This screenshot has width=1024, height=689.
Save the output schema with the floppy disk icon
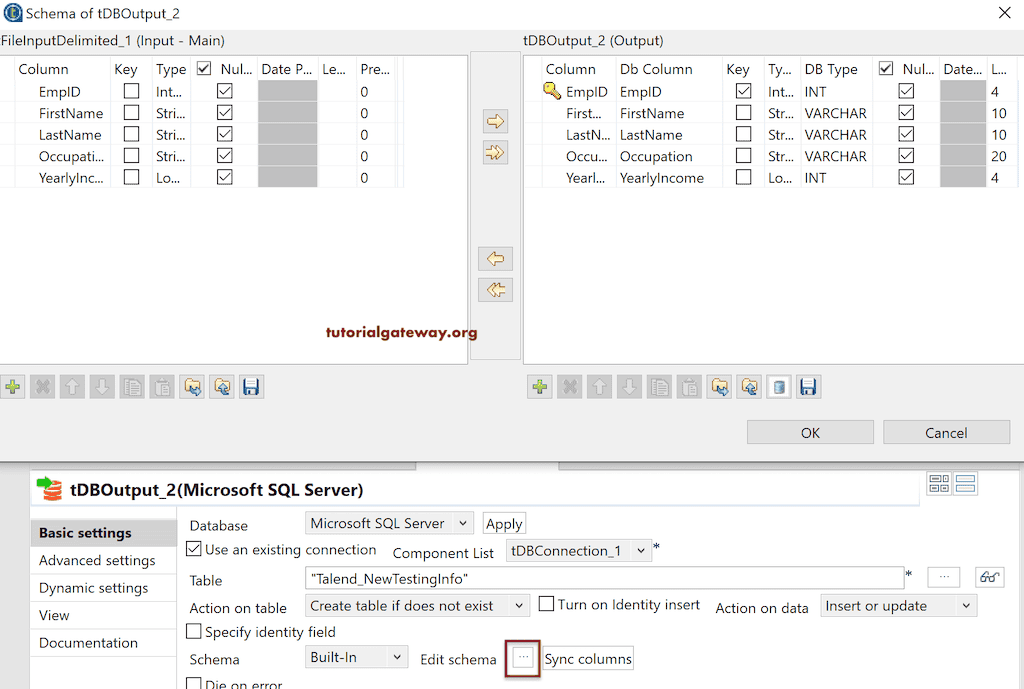pyautogui.click(x=809, y=386)
